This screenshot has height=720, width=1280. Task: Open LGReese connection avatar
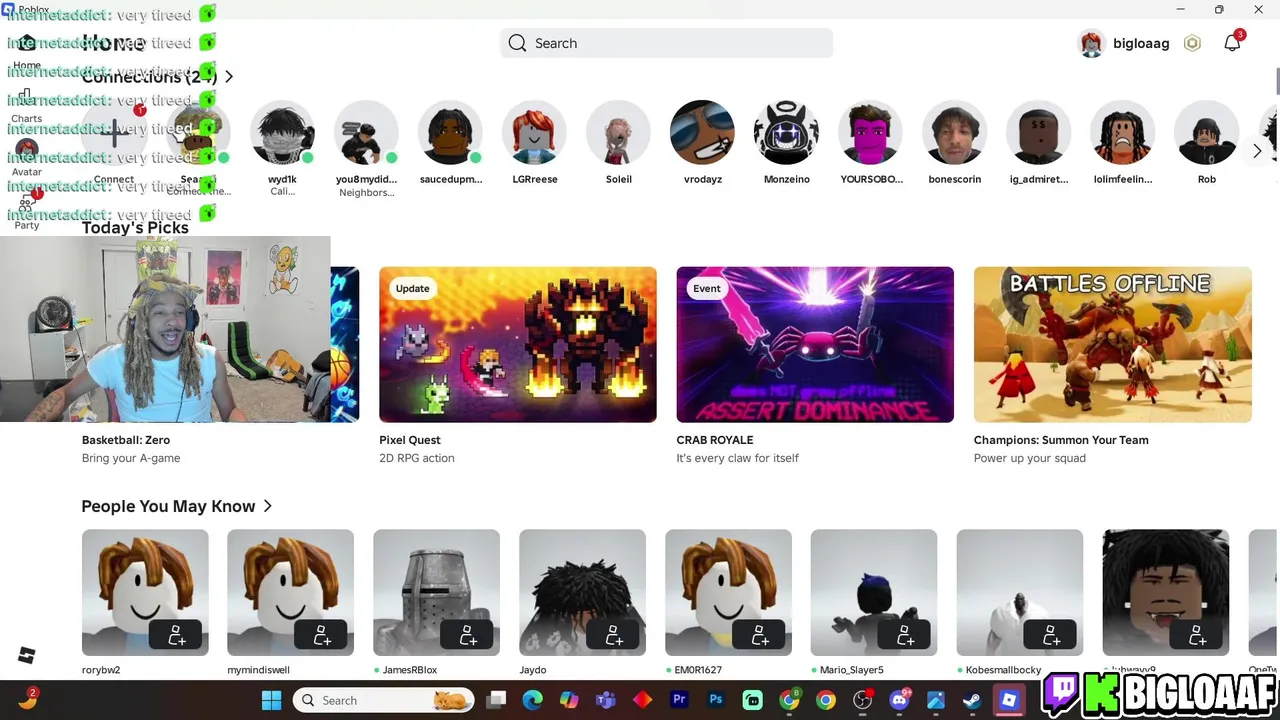tap(535, 132)
